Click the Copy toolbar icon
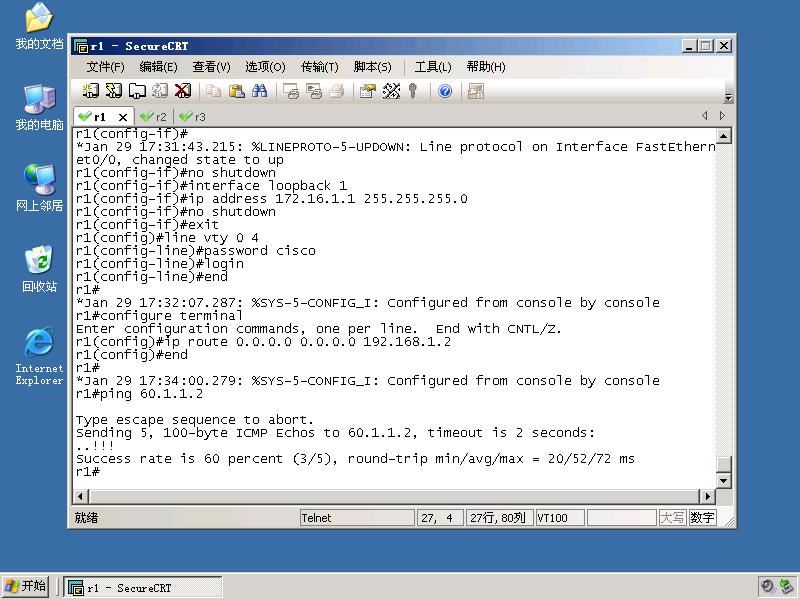800x600 pixels. click(x=213, y=91)
